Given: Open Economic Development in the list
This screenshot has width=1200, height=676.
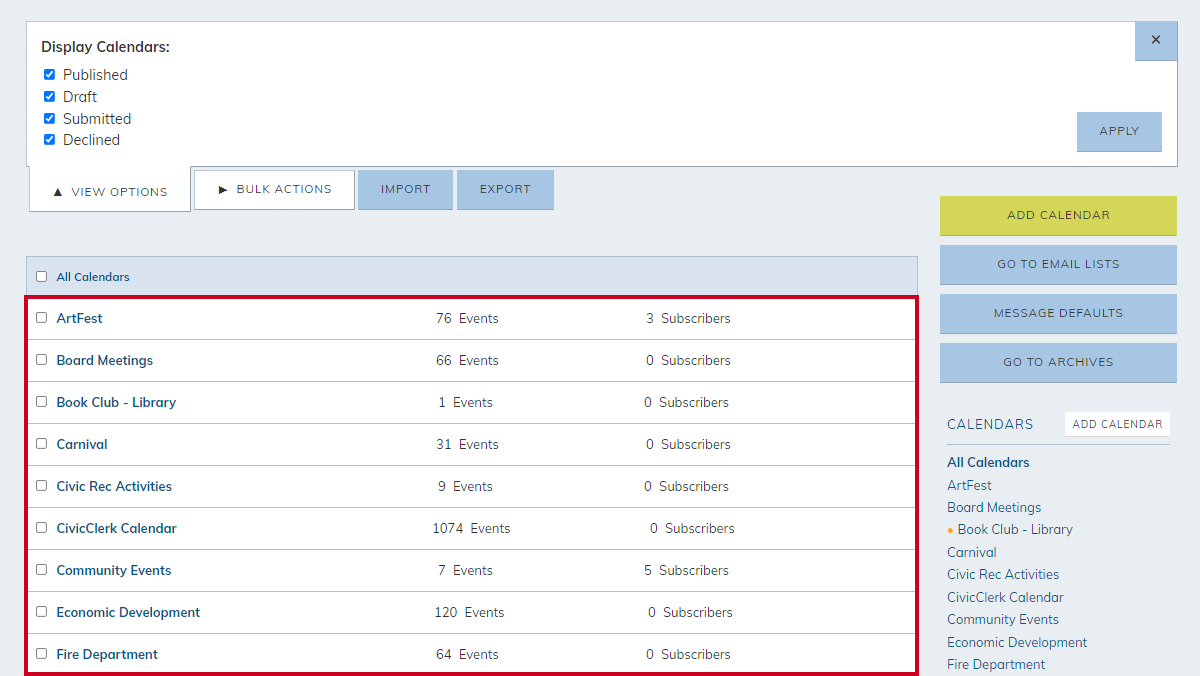Looking at the screenshot, I should 128,612.
